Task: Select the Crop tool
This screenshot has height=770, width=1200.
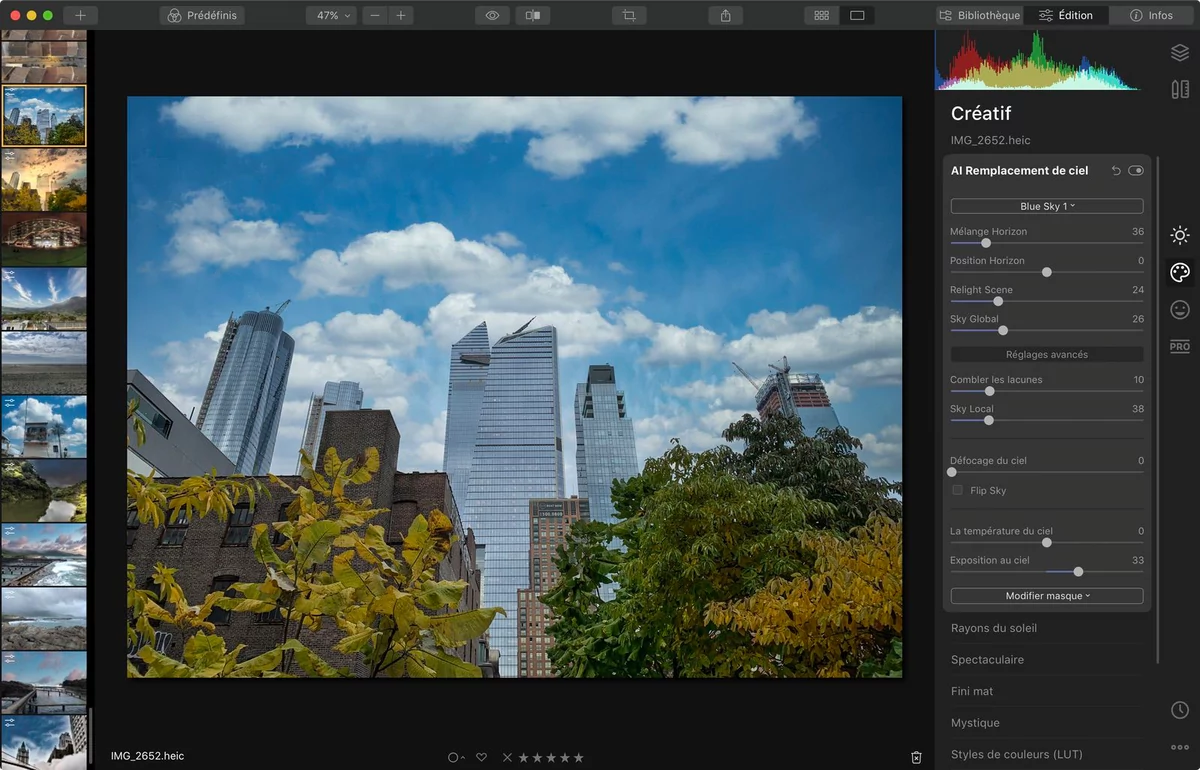Action: [629, 16]
